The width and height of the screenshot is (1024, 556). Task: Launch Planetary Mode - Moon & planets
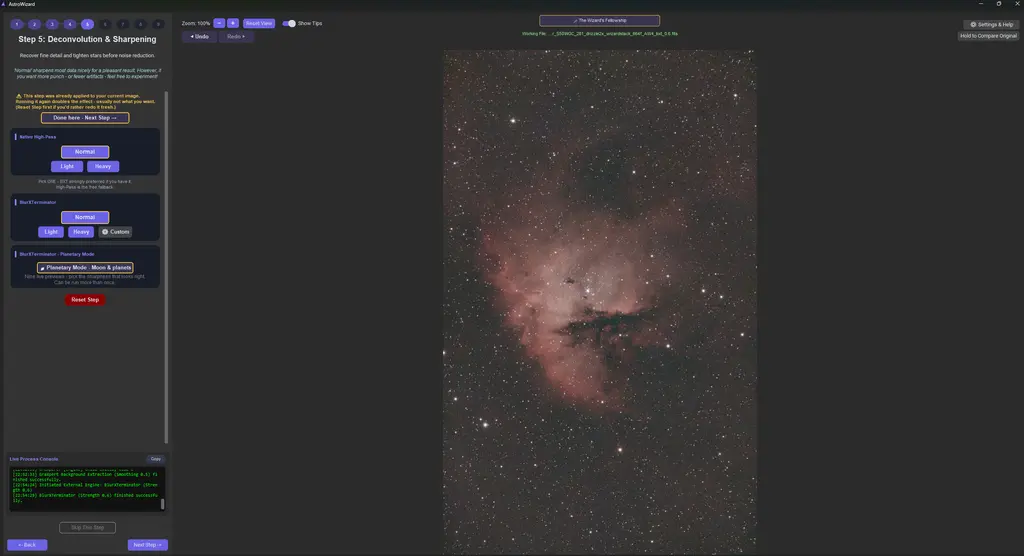pyautogui.click(x=85, y=267)
